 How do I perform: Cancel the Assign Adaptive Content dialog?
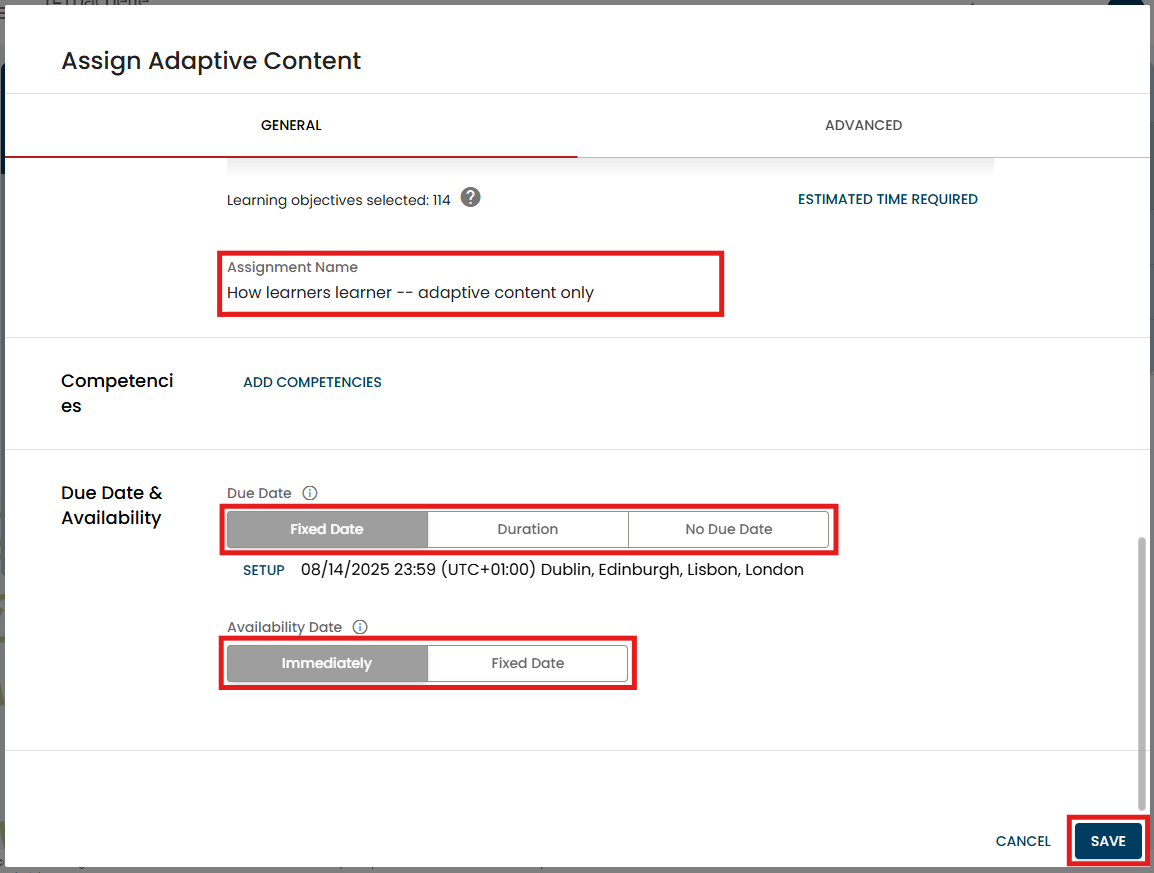point(1023,841)
